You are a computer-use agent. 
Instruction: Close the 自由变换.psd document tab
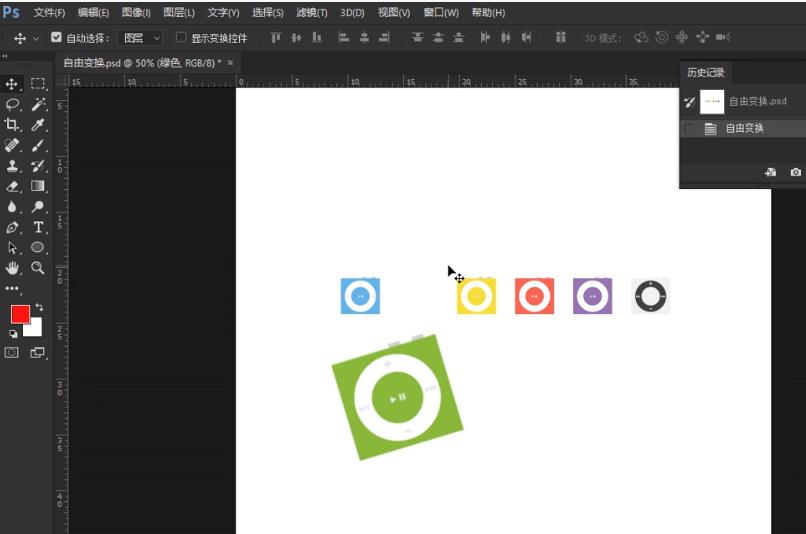[230, 63]
